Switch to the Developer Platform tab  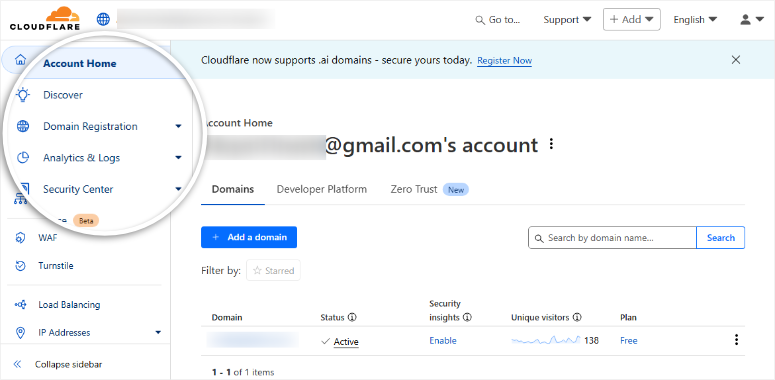[x=322, y=189]
